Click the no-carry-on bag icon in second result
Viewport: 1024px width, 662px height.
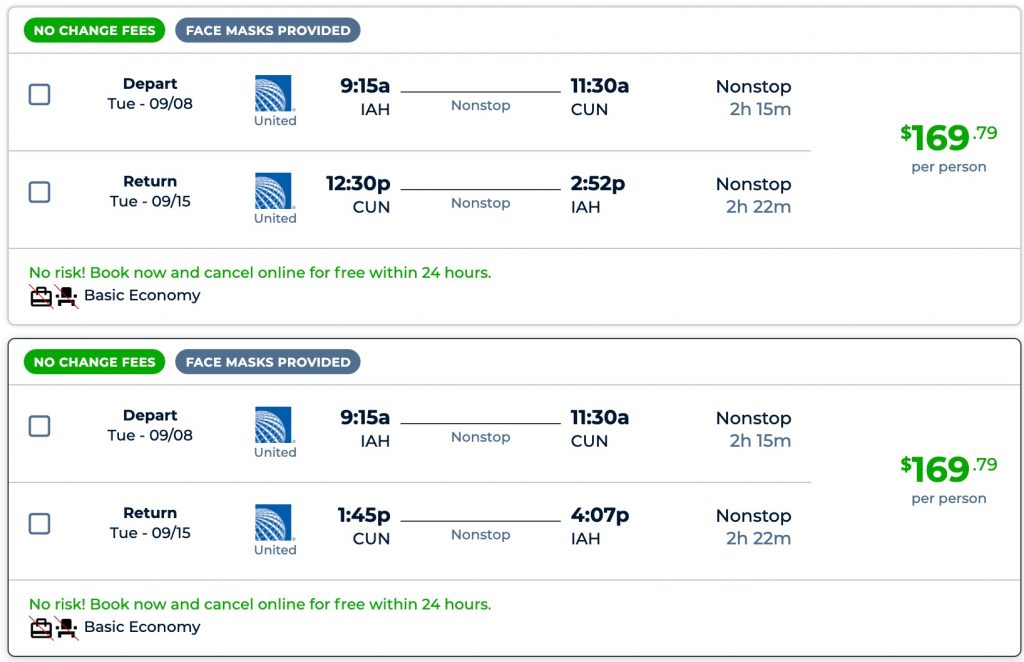point(41,628)
